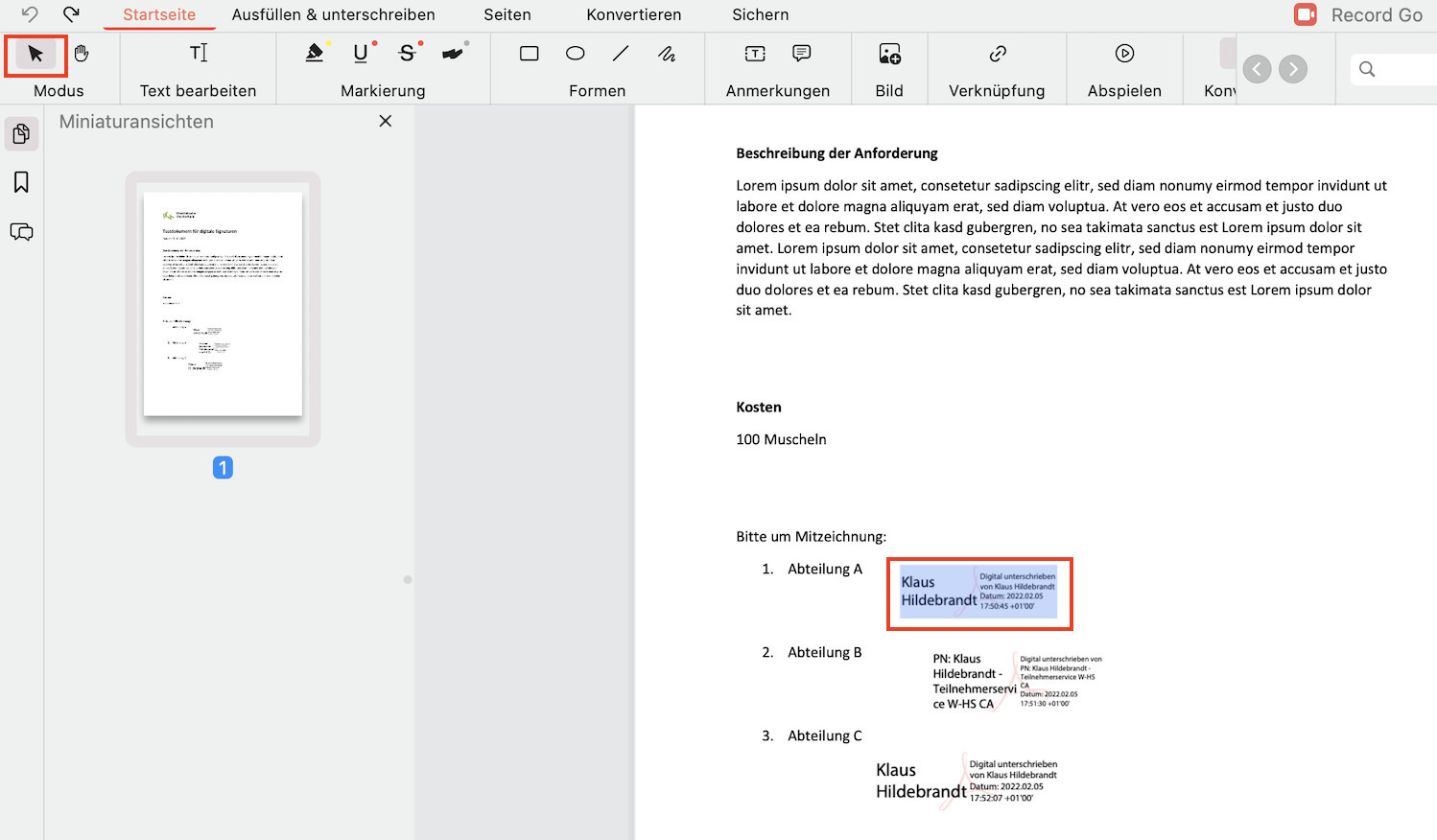Add a Verknüpfung link
1437x840 pixels.
998,54
